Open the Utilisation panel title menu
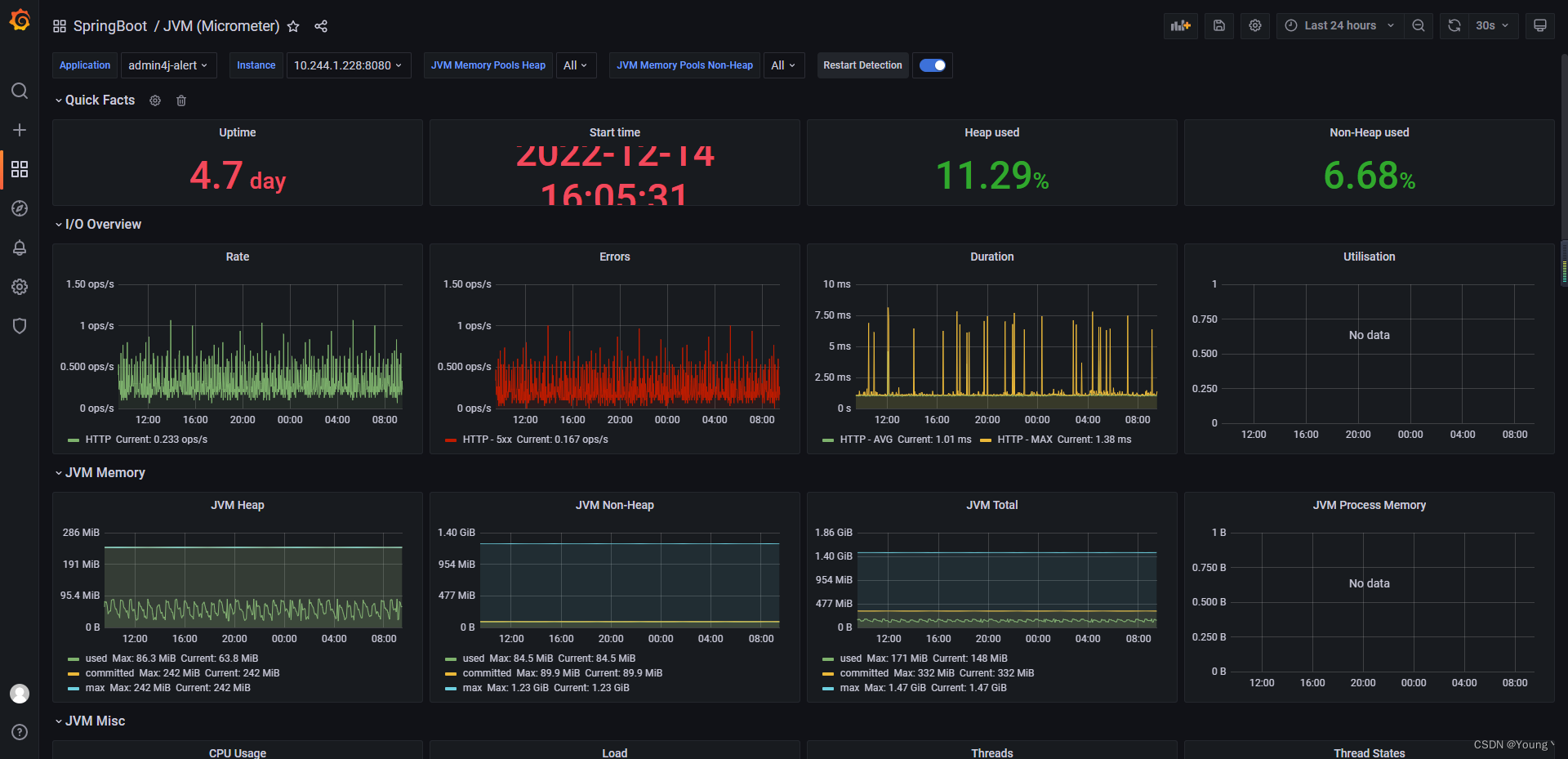Image resolution: width=1568 pixels, height=759 pixels. pyautogui.click(x=1370, y=257)
